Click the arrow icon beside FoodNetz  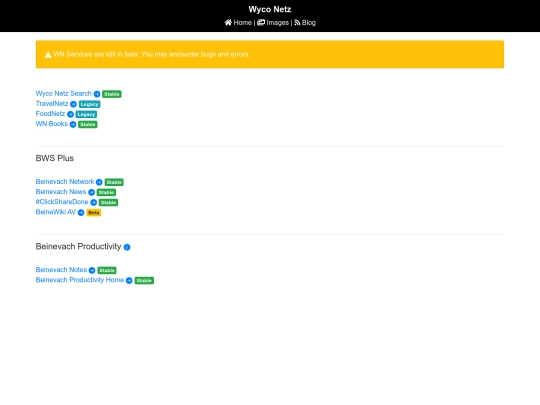70,114
